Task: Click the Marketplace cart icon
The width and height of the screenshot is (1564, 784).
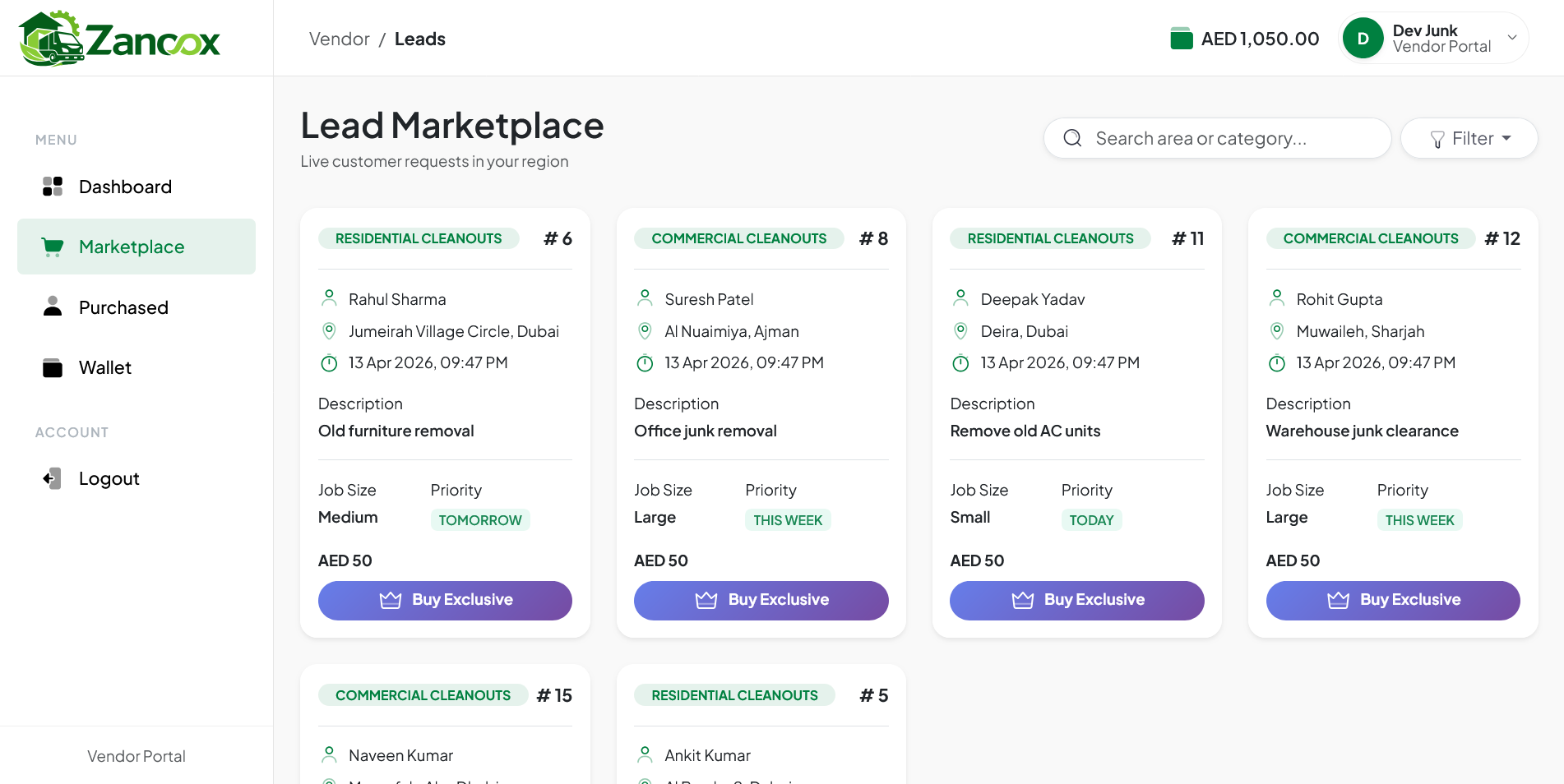Action: point(53,247)
